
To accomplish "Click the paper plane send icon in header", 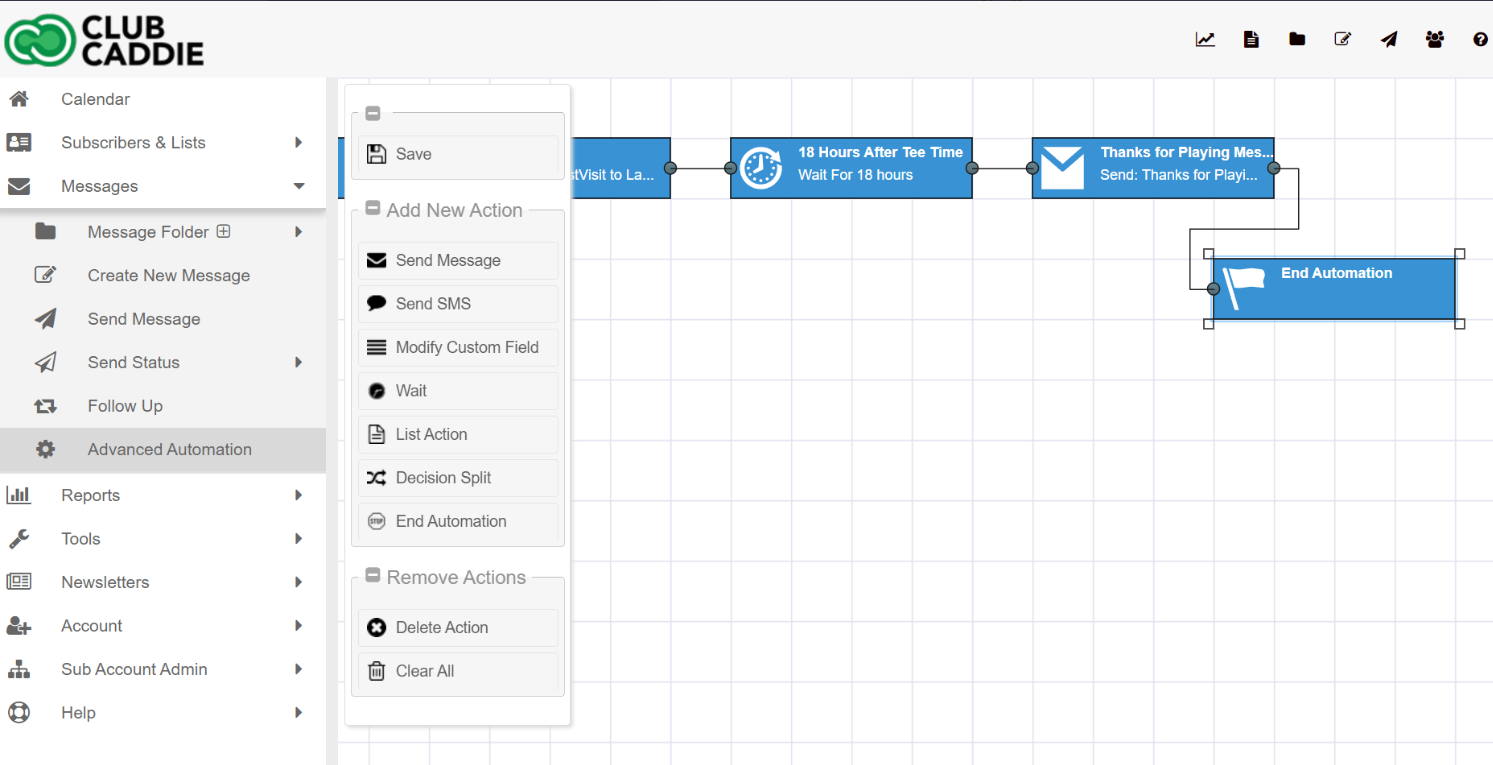I will click(1389, 40).
